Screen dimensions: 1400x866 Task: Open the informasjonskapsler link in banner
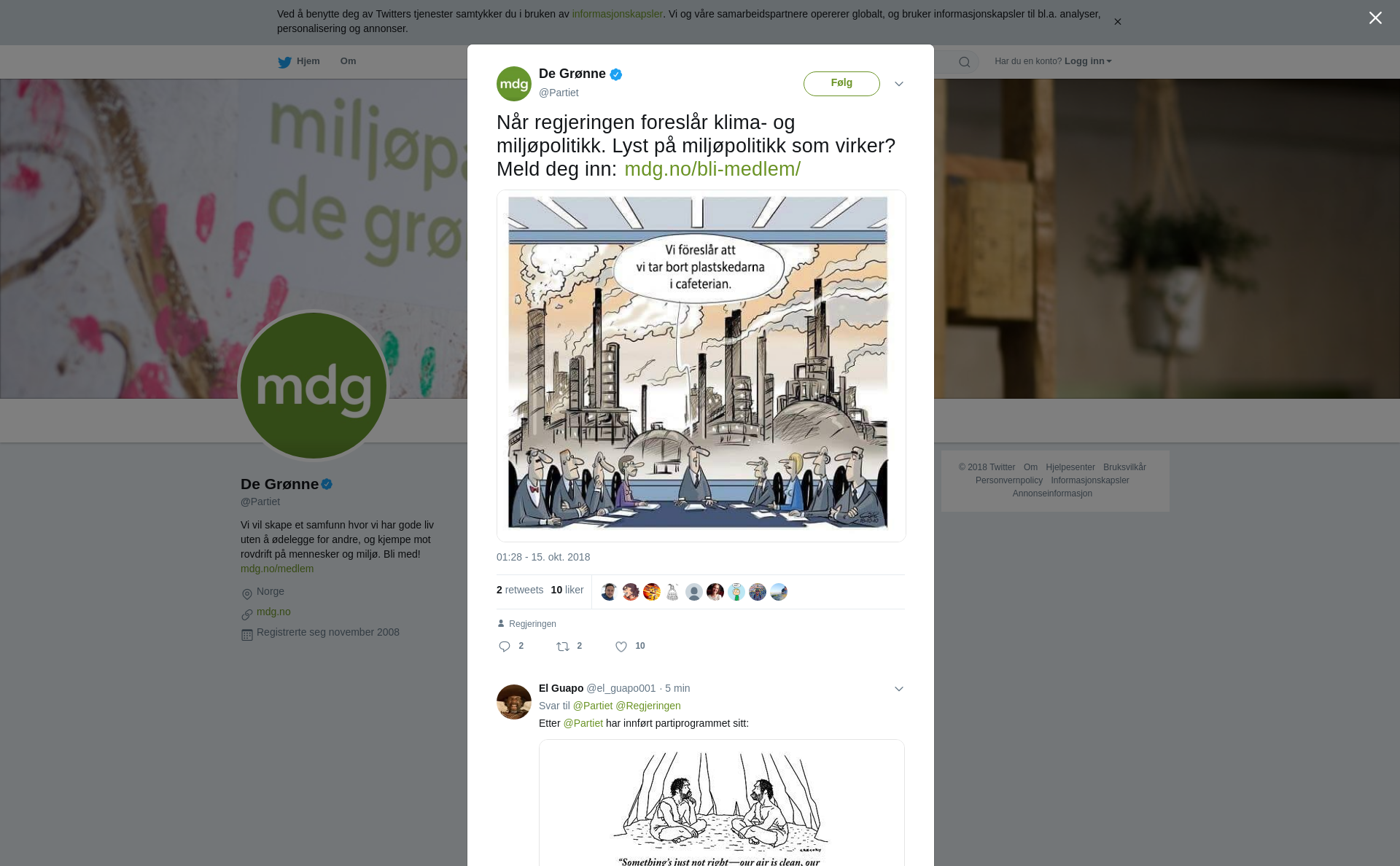(617, 14)
